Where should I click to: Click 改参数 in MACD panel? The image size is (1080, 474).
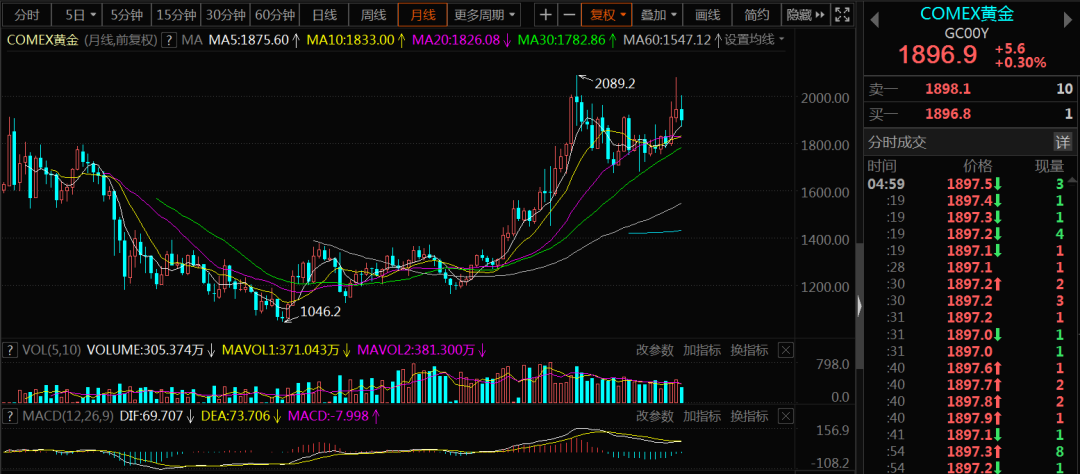click(654, 416)
